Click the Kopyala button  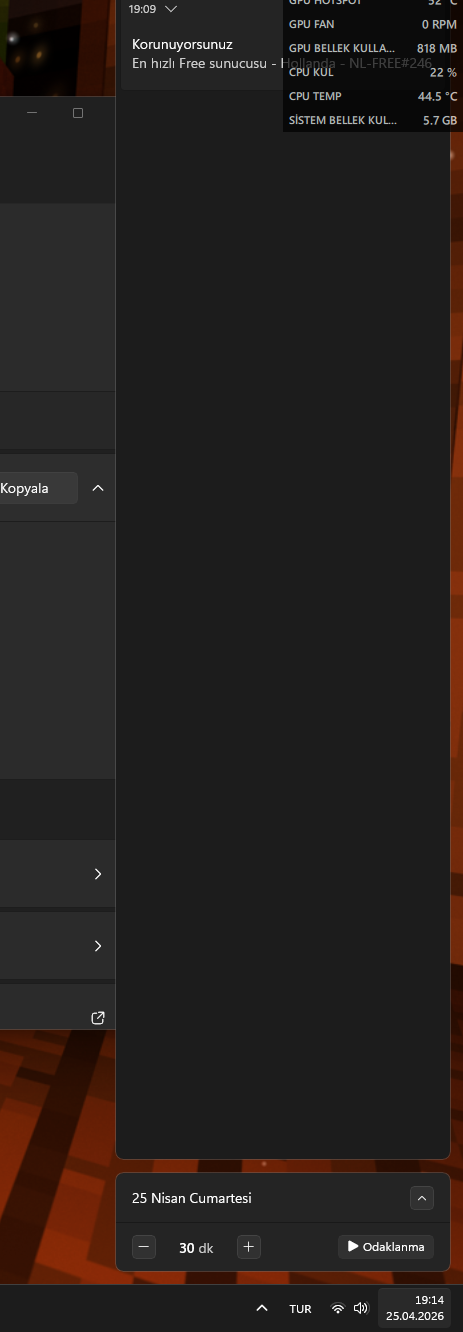point(38,488)
